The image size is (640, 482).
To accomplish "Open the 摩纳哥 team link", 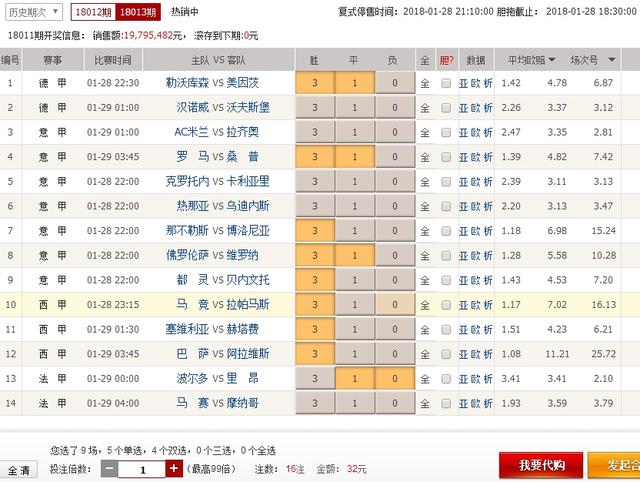I will click(242, 403).
